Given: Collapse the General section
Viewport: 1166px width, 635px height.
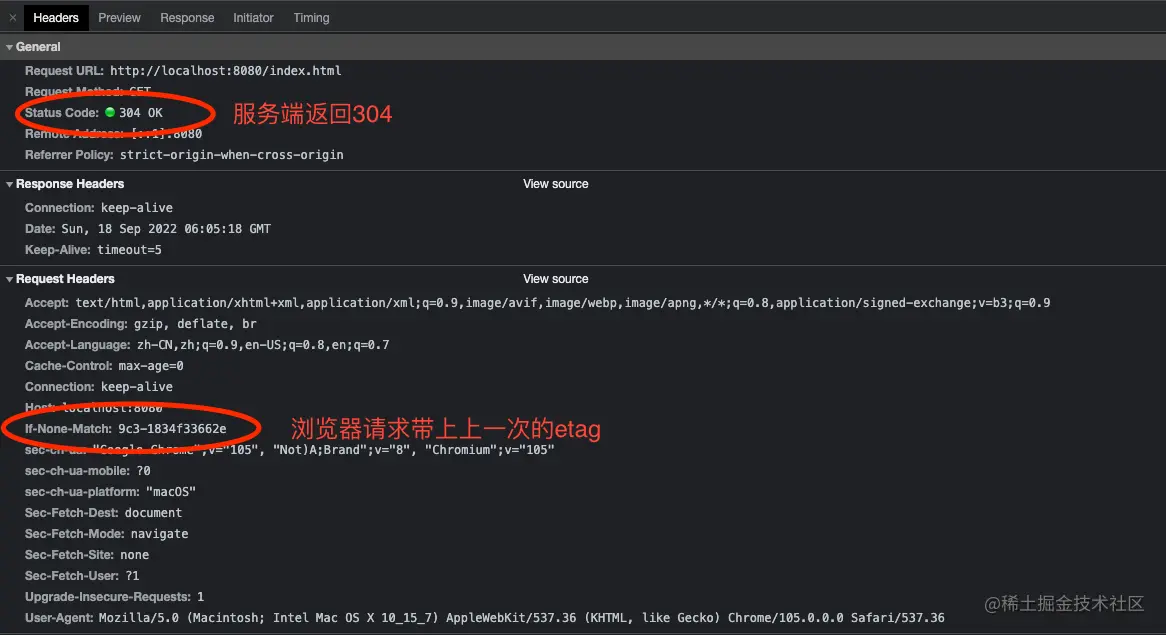Looking at the screenshot, I should point(10,47).
